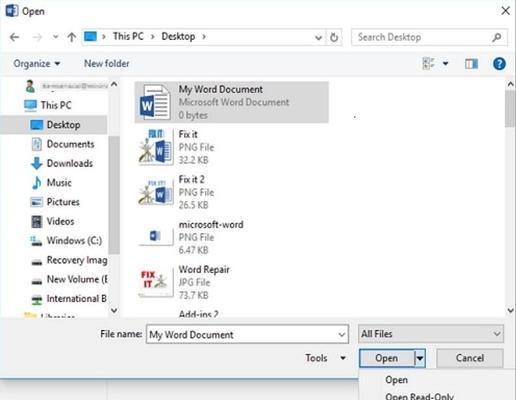Select the My Word Document file
Screen dimensions: 516x400
coord(232,102)
